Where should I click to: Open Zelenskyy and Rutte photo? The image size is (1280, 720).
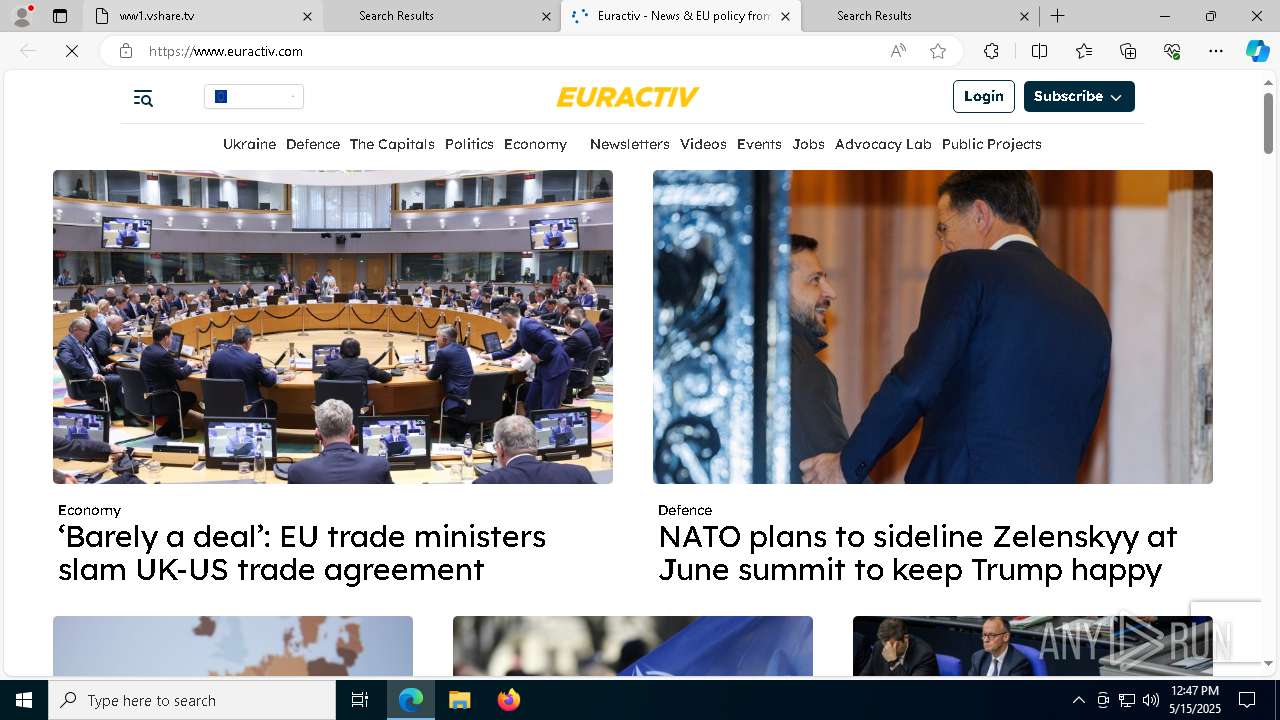pyautogui.click(x=933, y=327)
